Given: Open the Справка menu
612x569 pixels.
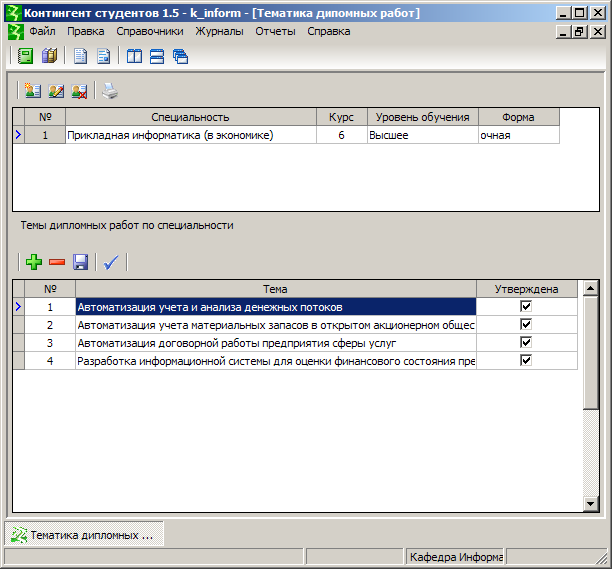Looking at the screenshot, I should pos(329,31).
